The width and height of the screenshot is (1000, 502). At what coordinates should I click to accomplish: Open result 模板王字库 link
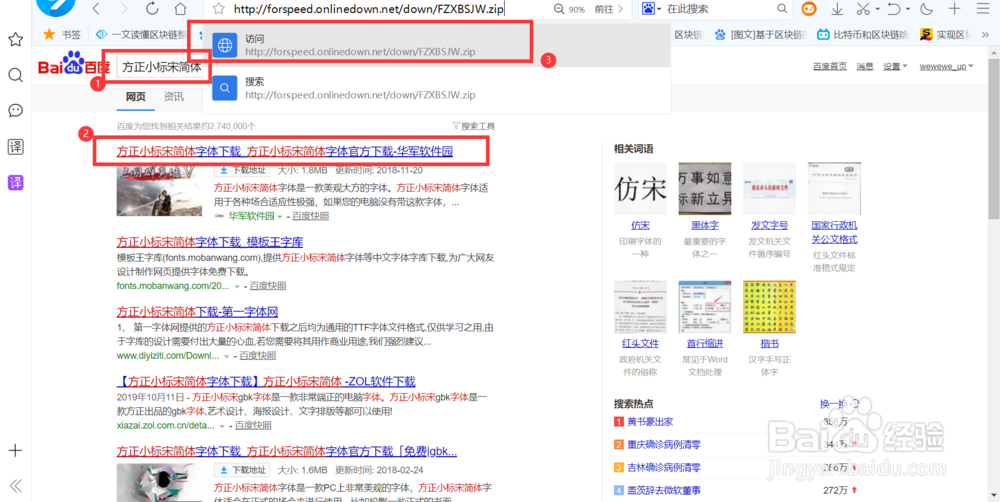(x=210, y=242)
